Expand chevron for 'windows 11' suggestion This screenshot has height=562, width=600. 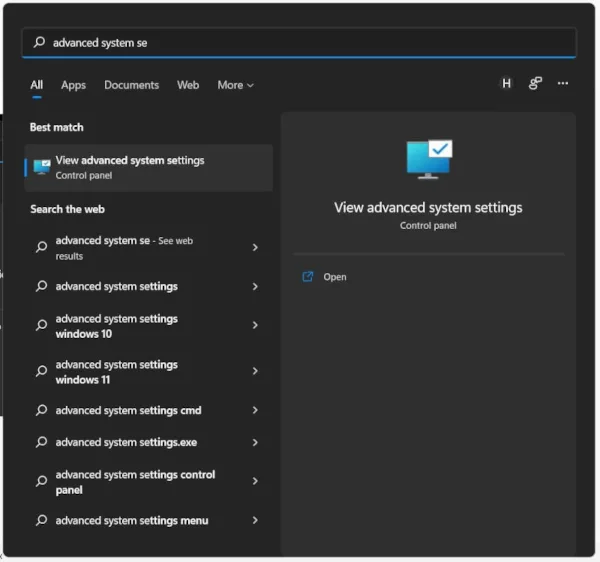coord(255,371)
